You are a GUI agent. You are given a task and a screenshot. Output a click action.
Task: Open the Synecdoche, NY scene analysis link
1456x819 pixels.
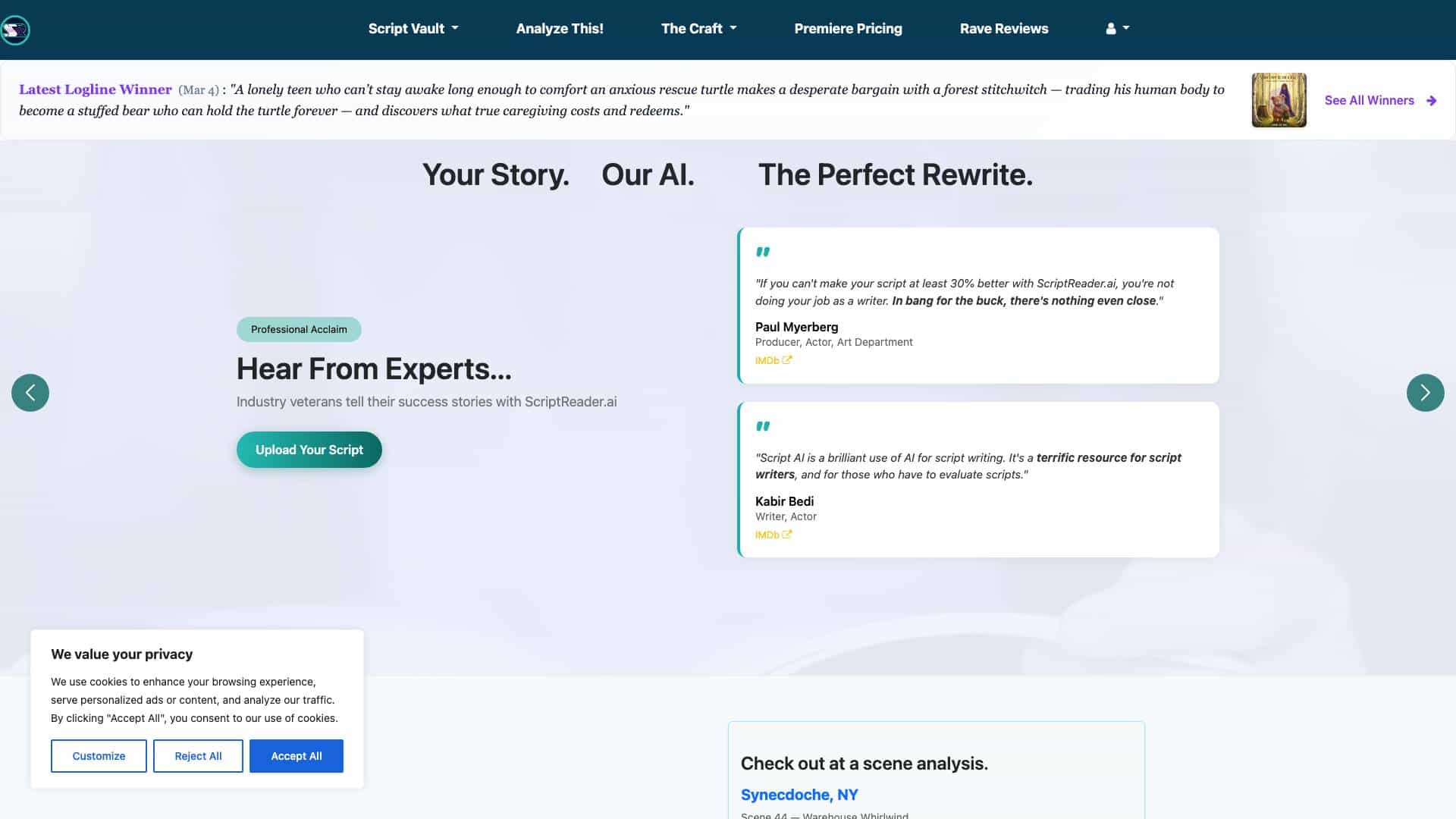click(x=799, y=795)
